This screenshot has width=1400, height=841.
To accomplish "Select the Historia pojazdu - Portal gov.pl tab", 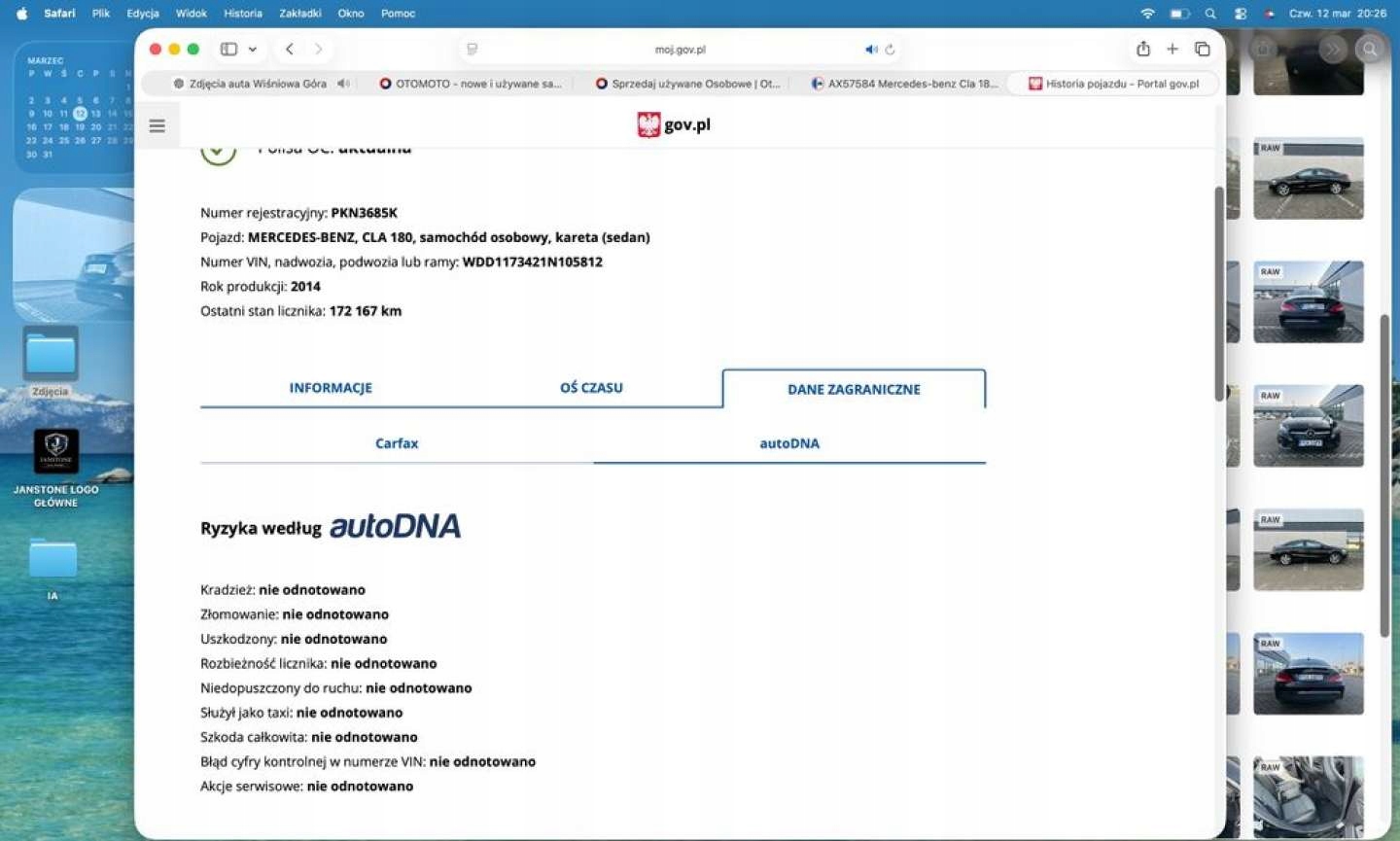I will pyautogui.click(x=1113, y=84).
